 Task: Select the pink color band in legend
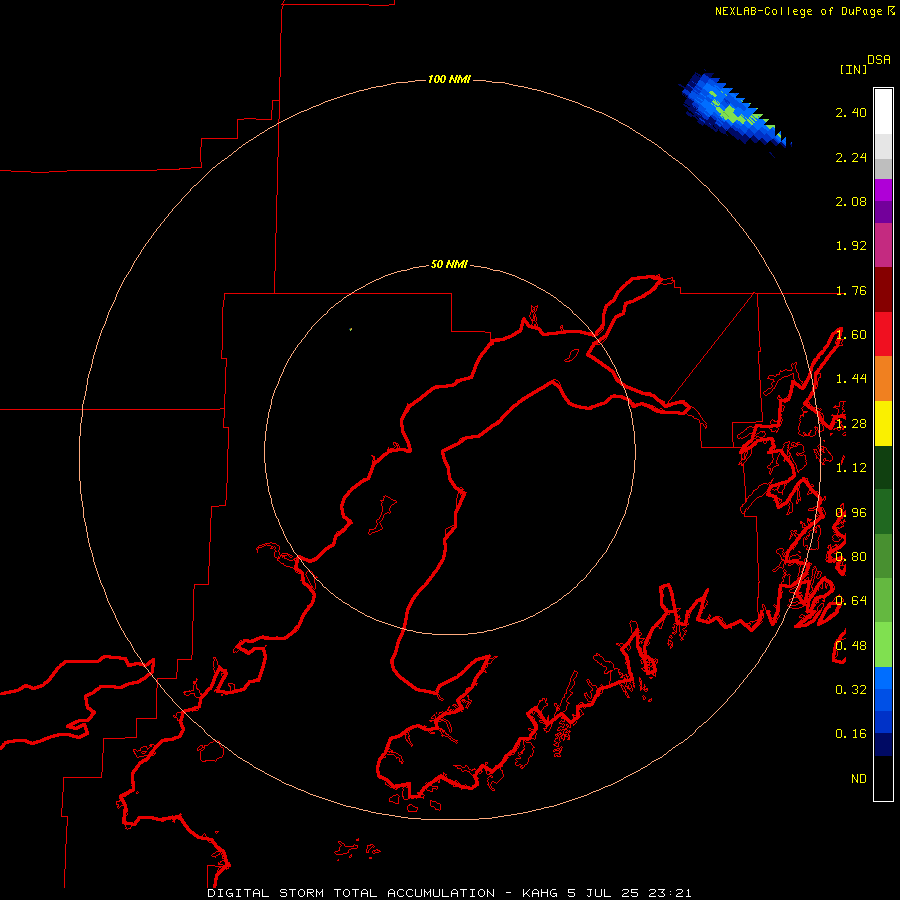click(x=883, y=245)
